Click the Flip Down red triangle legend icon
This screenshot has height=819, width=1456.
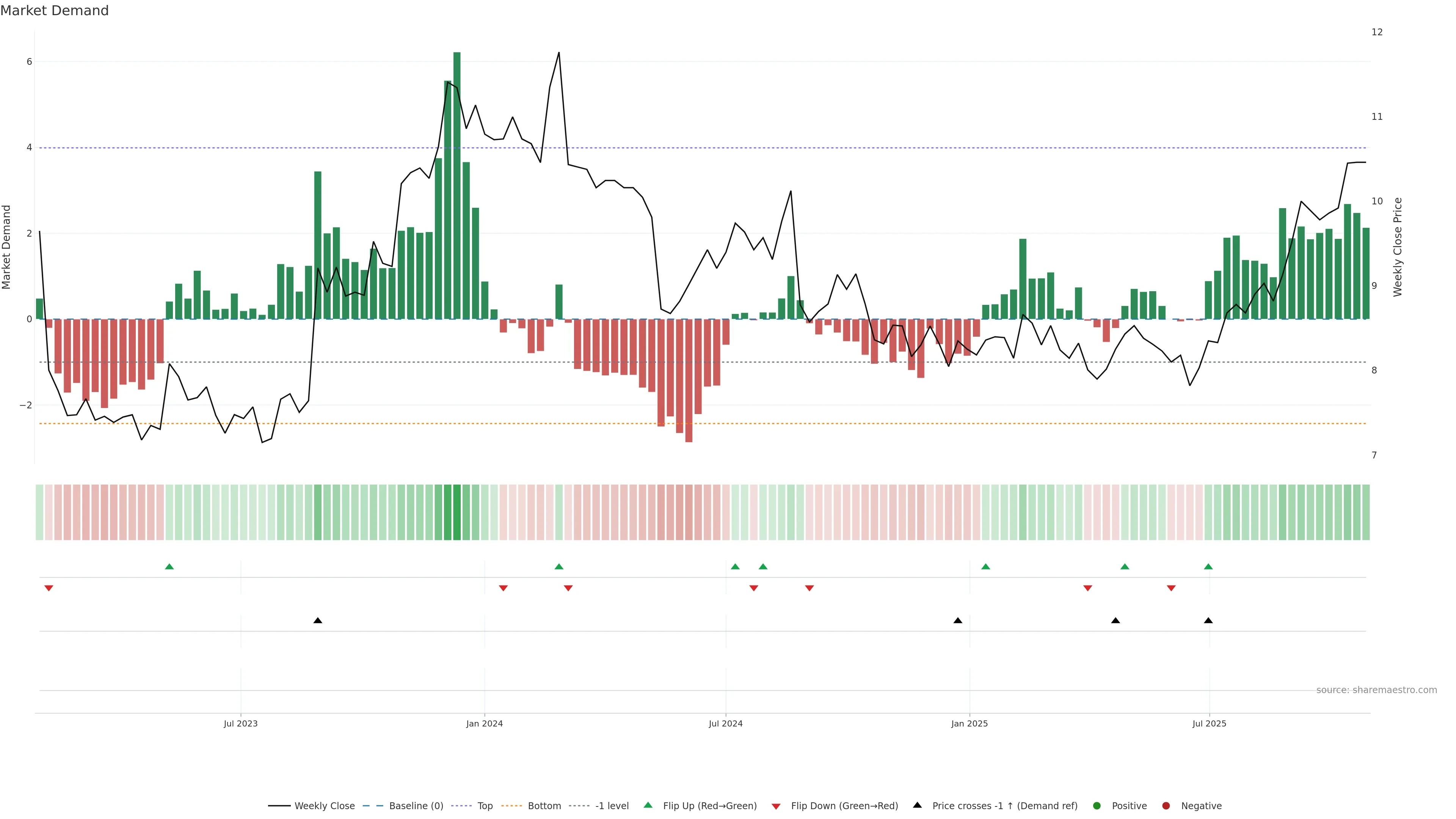pyautogui.click(x=776, y=806)
